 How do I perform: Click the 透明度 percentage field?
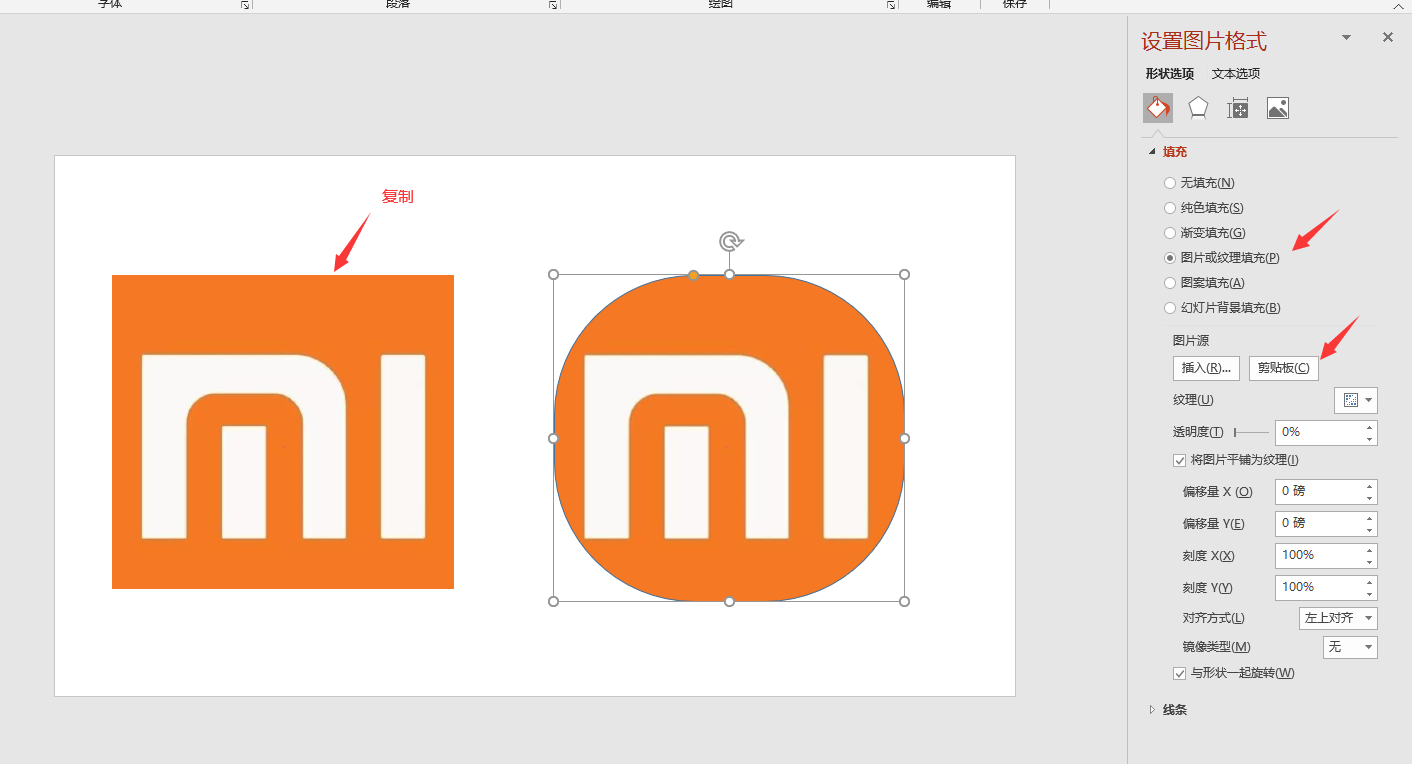click(1317, 432)
